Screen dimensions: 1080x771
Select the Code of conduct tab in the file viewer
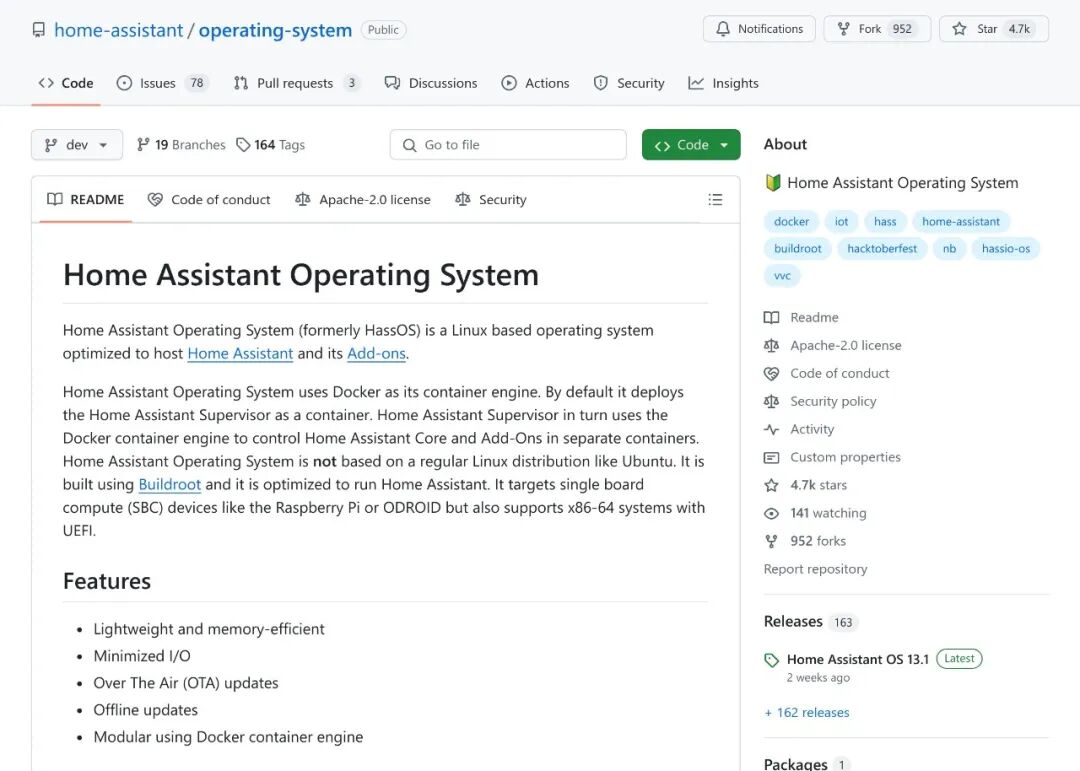pos(209,200)
